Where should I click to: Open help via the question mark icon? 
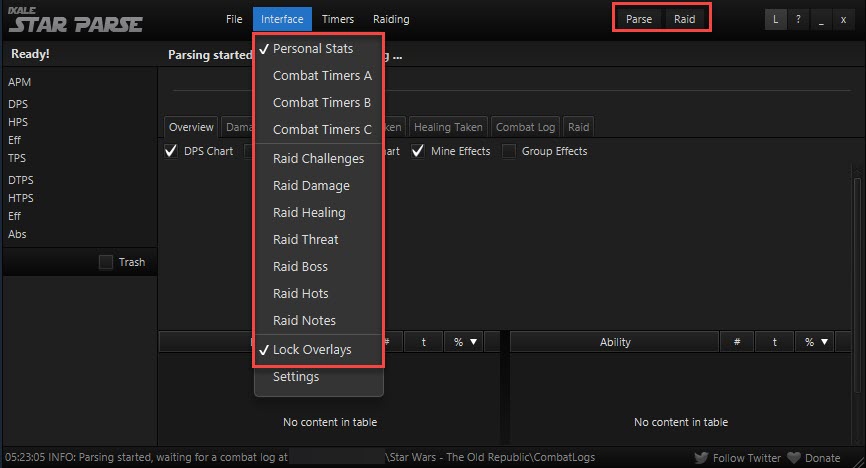pos(798,19)
